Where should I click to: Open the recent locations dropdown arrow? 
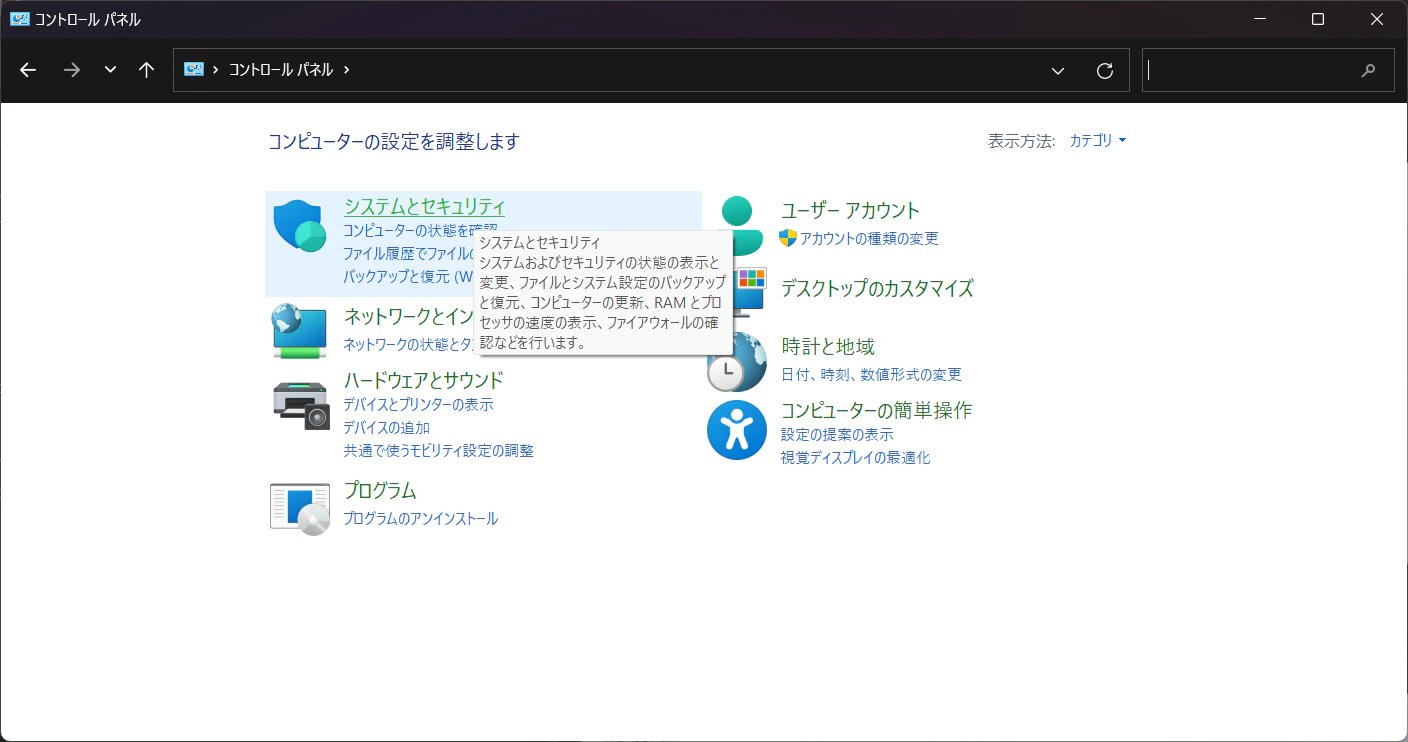click(x=110, y=70)
